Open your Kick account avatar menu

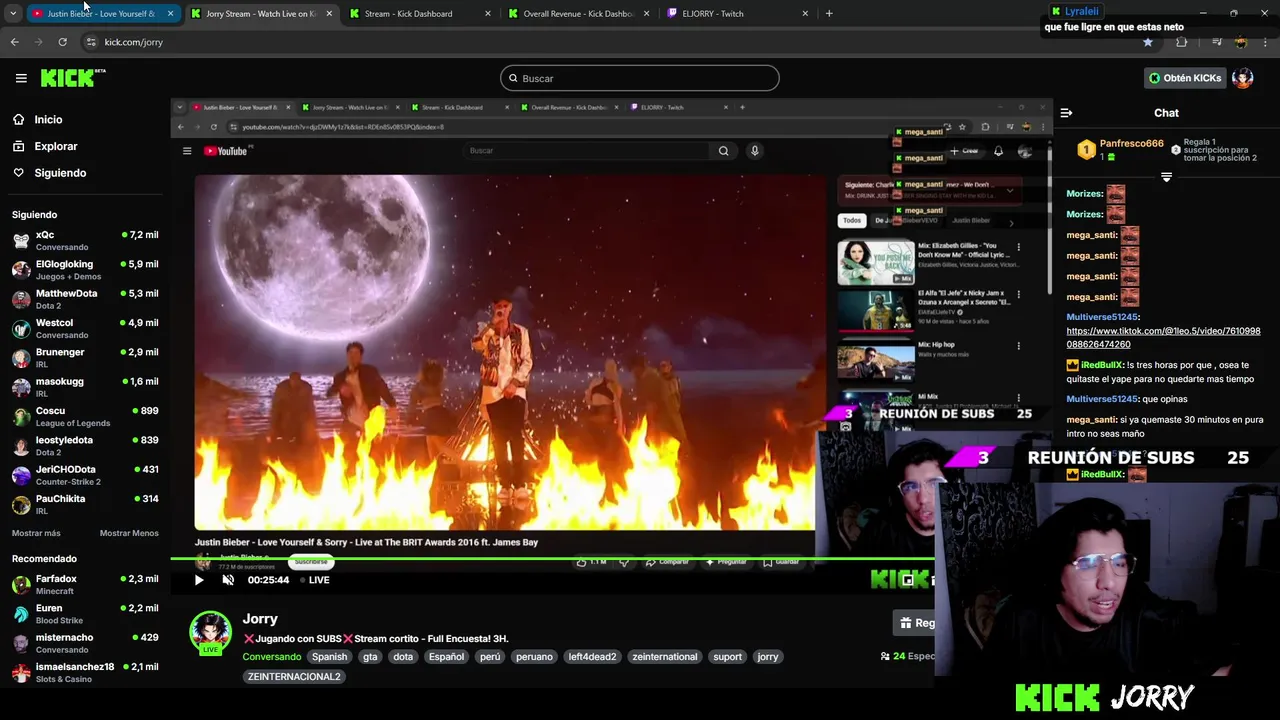[x=1242, y=78]
